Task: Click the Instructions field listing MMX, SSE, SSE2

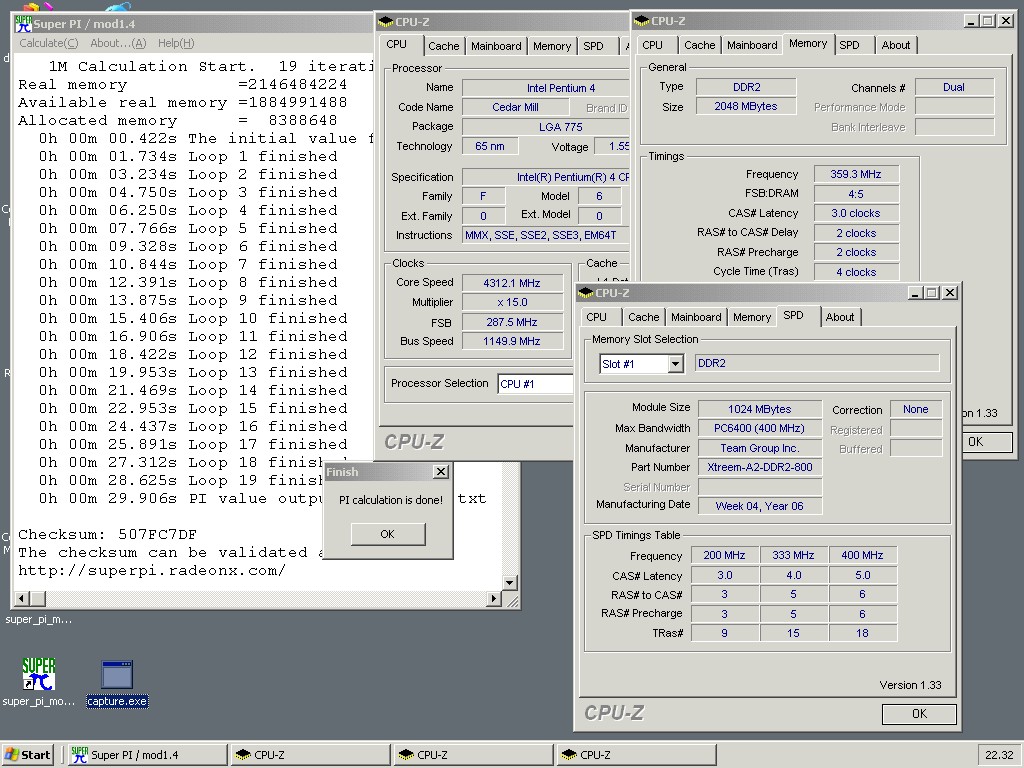Action: tap(545, 235)
